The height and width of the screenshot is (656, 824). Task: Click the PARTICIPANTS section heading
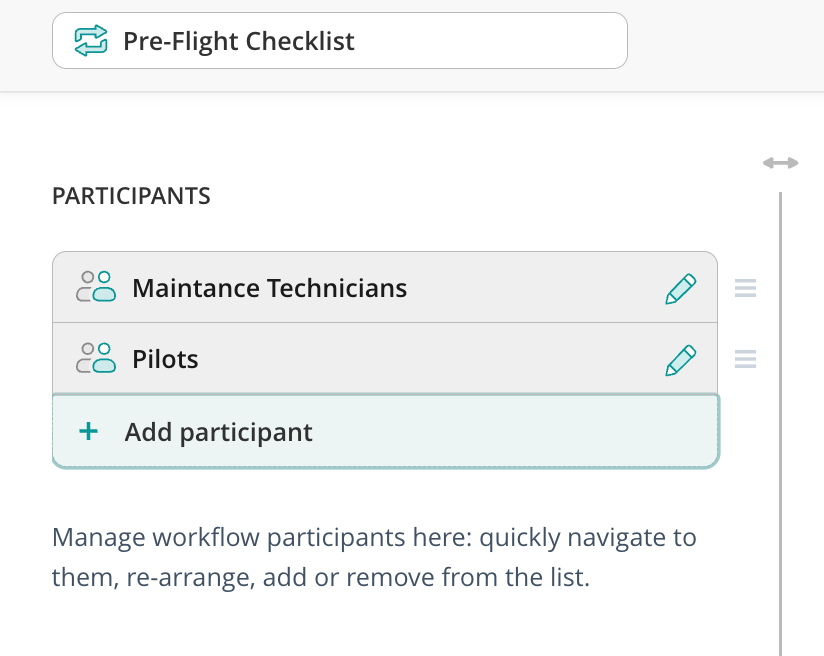(131, 196)
